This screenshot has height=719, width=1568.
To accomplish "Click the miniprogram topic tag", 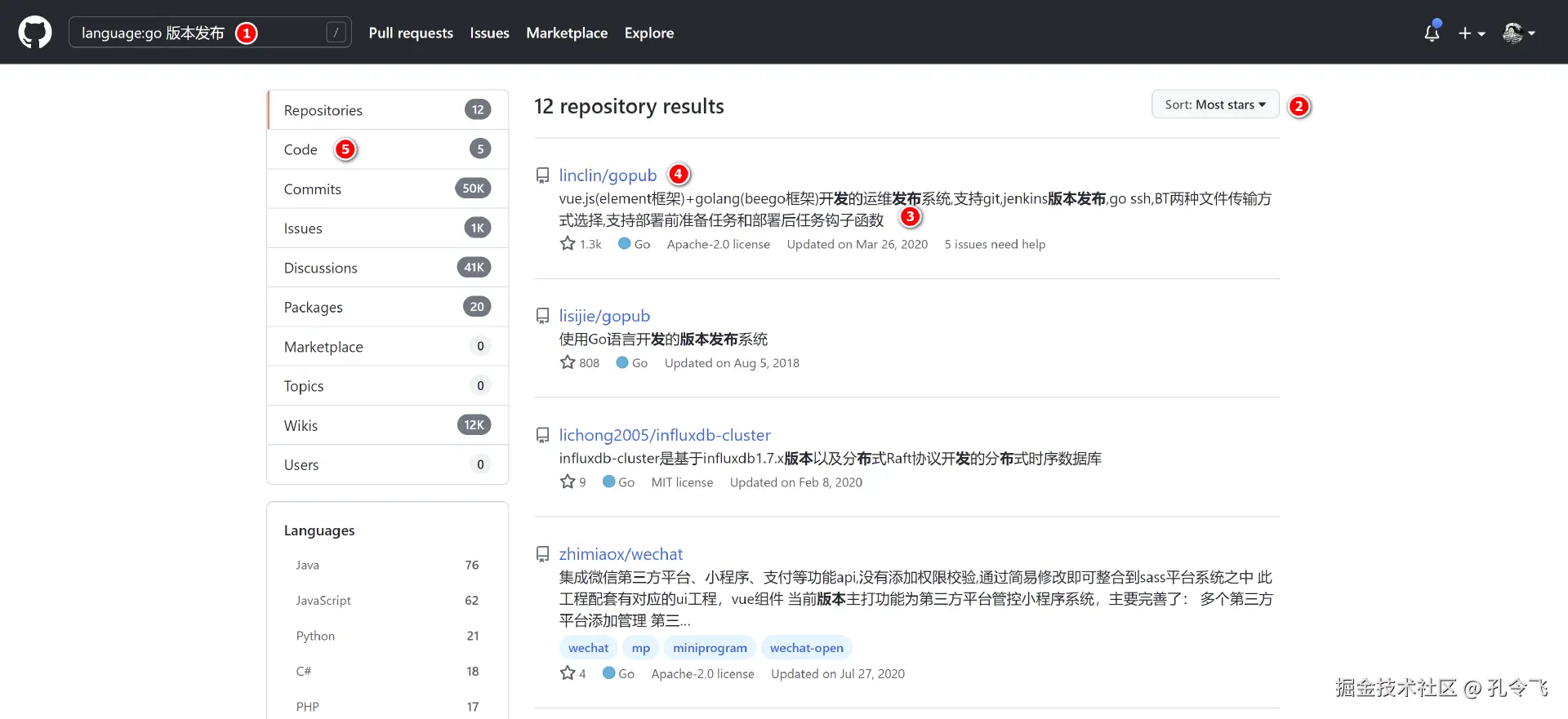I will tap(710, 648).
